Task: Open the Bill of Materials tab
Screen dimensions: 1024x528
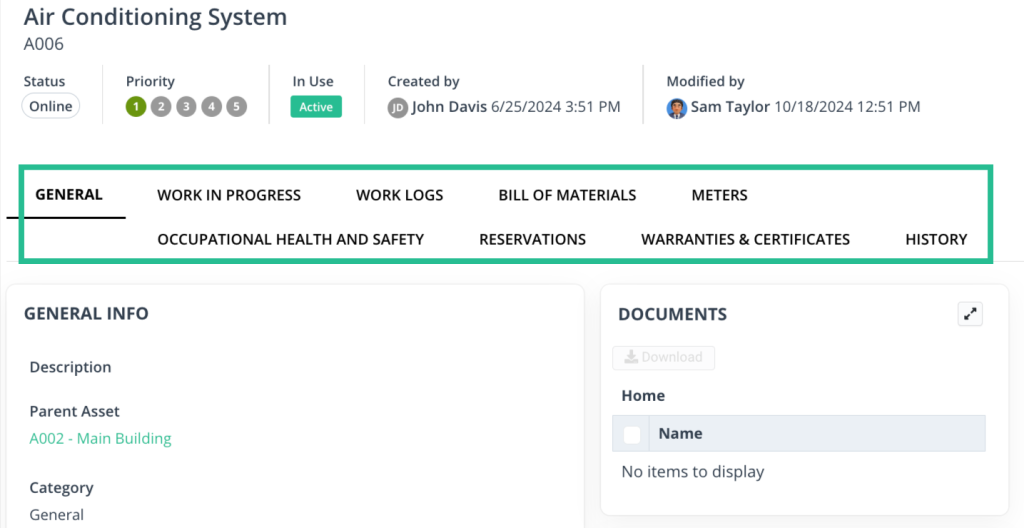Action: coord(567,195)
